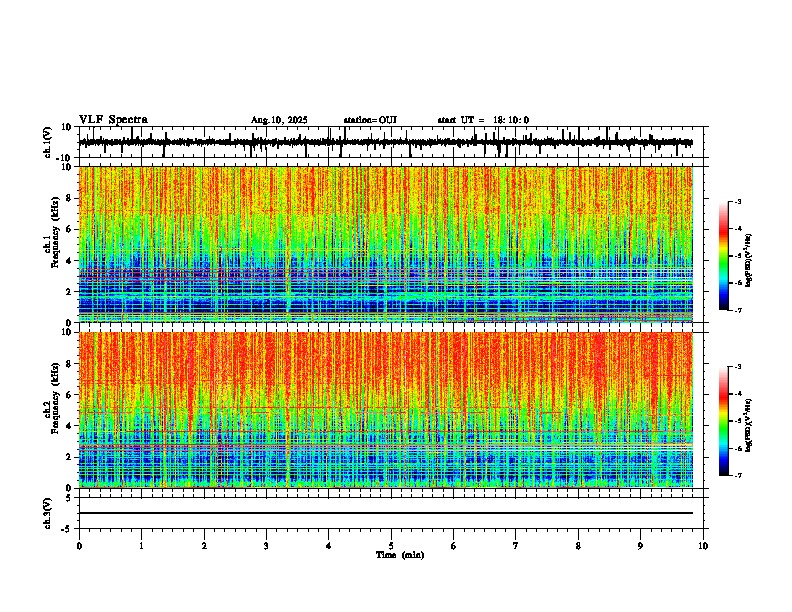
Task: Click the "-3" tick on ch.2 colorbar
Action: pos(738,366)
